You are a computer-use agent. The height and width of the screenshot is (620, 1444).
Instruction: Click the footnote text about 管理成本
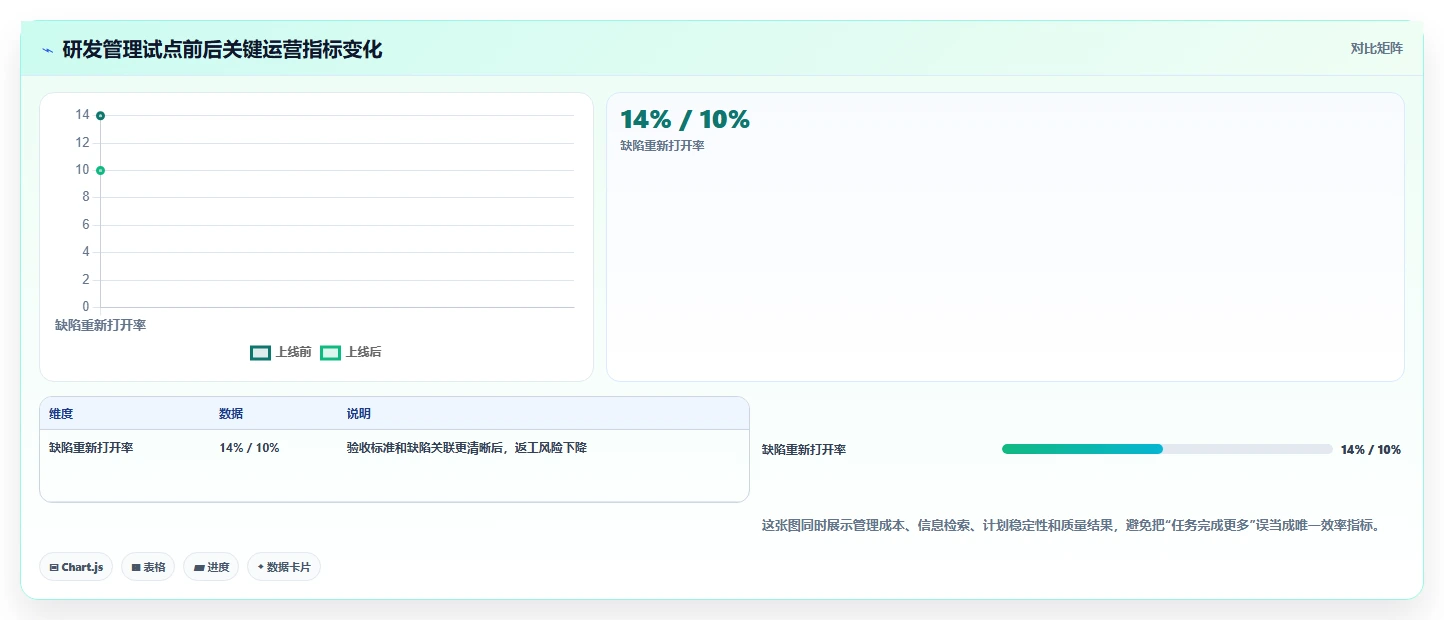pyautogui.click(x=1072, y=526)
